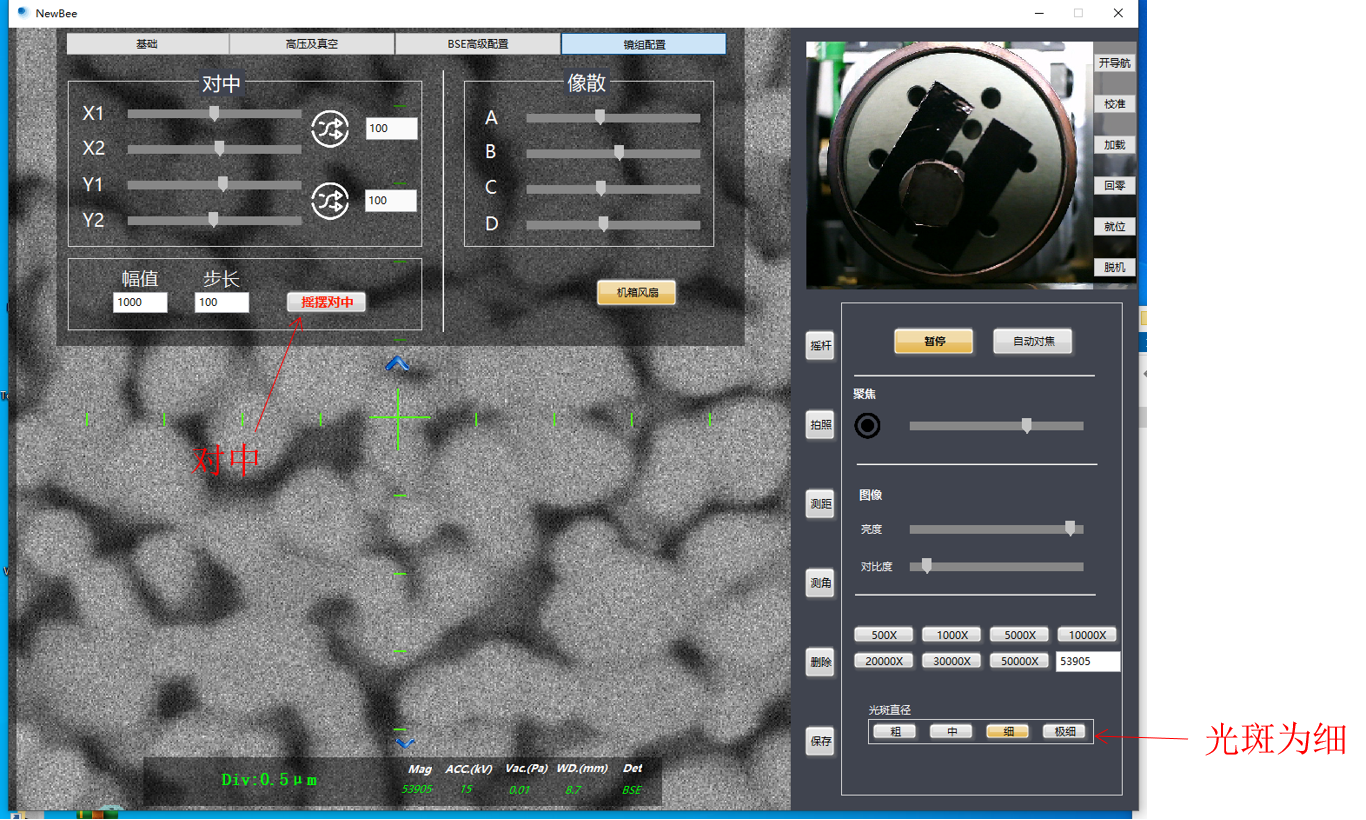Click the Y-axis shuffle icon in 对中
The image size is (1366, 820).
pos(330,201)
